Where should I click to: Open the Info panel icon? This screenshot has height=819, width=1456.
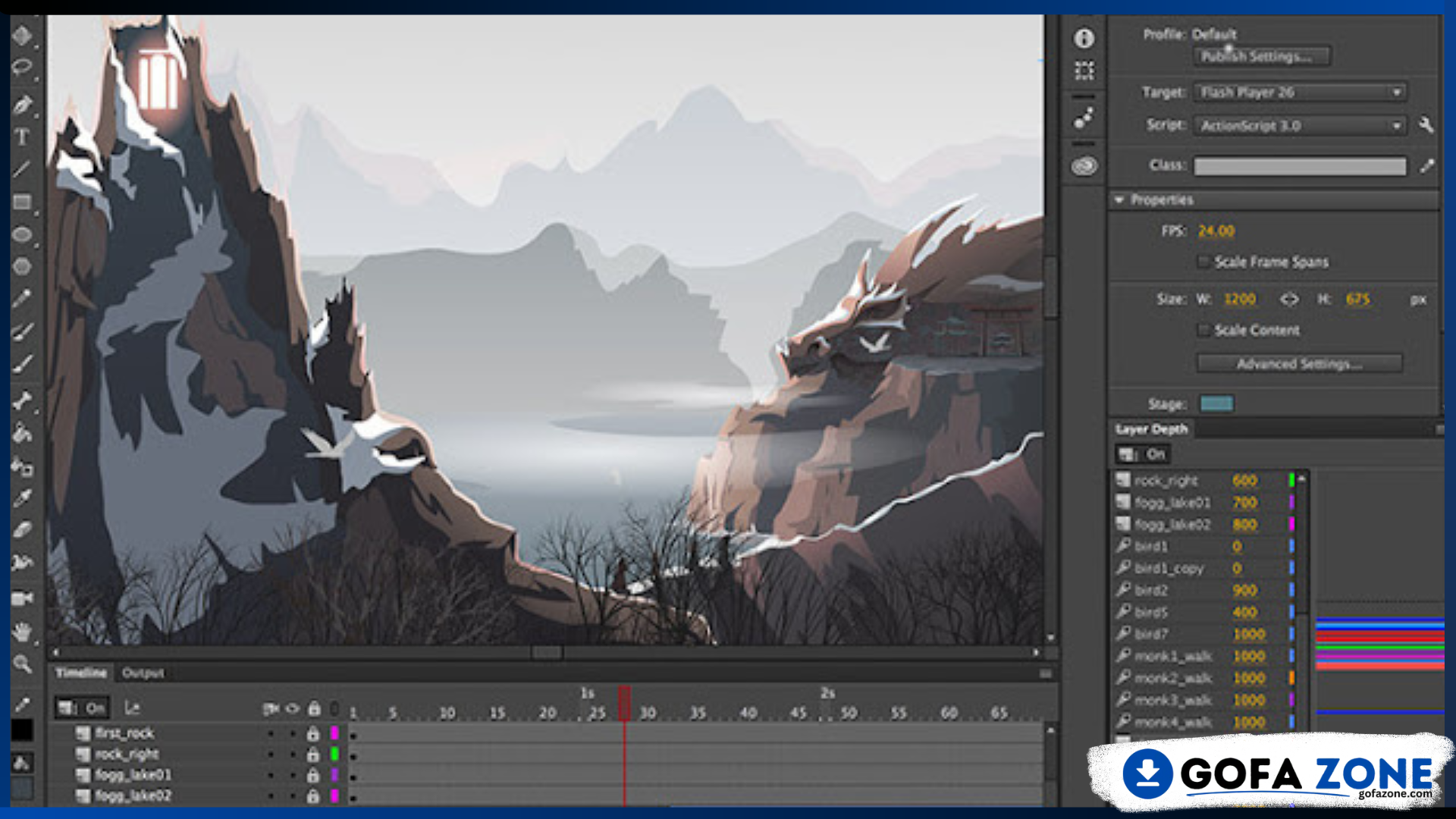tap(1084, 38)
